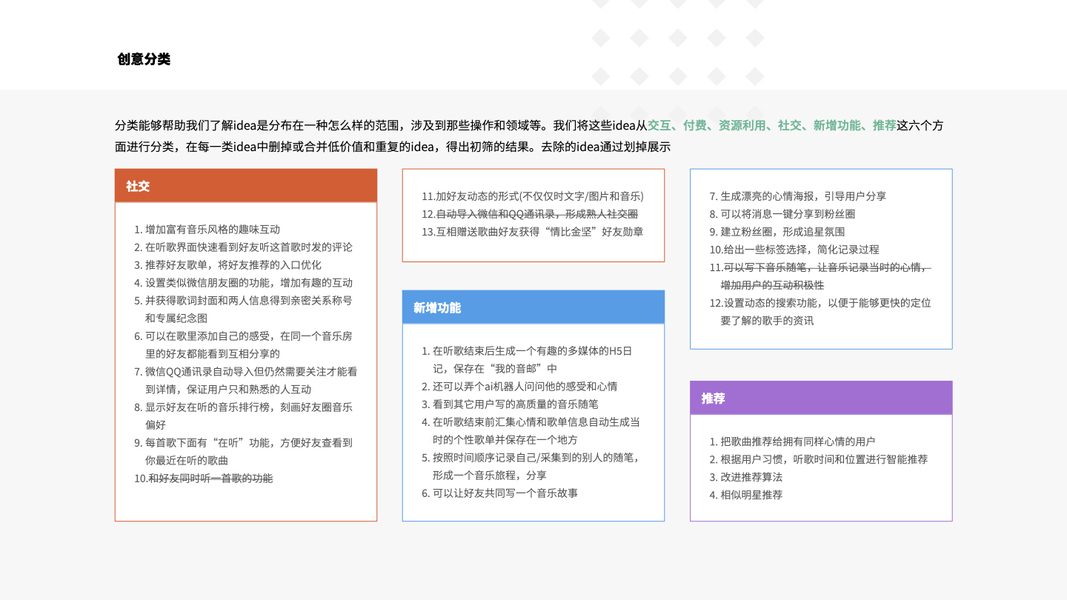Click the item "加好友动态的形式(不仅仅时文字/图片和音乐)"
The width and height of the screenshot is (1067, 600).
pyautogui.click(x=532, y=196)
